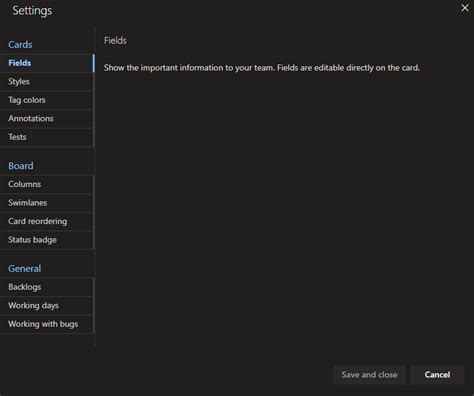Viewport: 474px width, 396px height.
Task: Select Swimlanes in the Board section
Action: pos(47,203)
